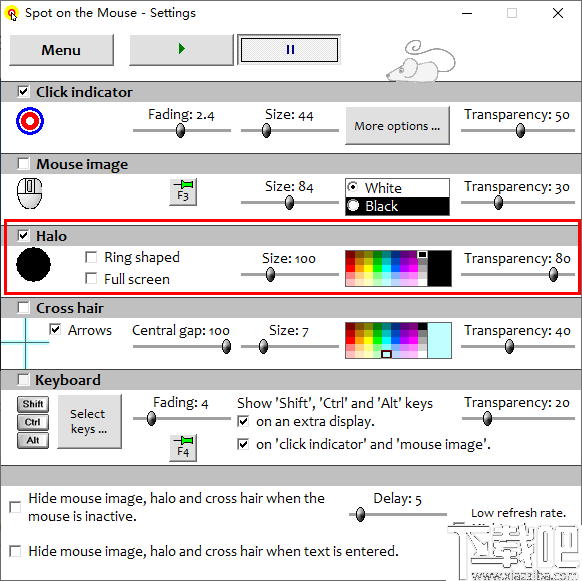The image size is (582, 581).
Task: Uncheck the Arrows checkbox
Action: (x=55, y=329)
